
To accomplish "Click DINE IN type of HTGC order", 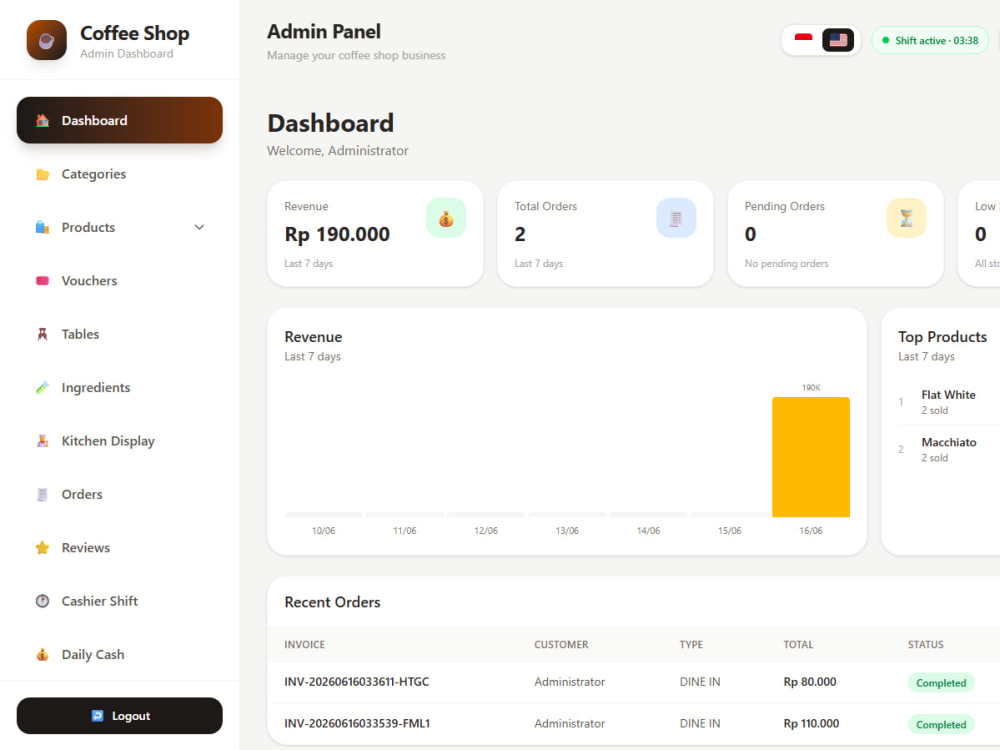I will coord(700,682).
